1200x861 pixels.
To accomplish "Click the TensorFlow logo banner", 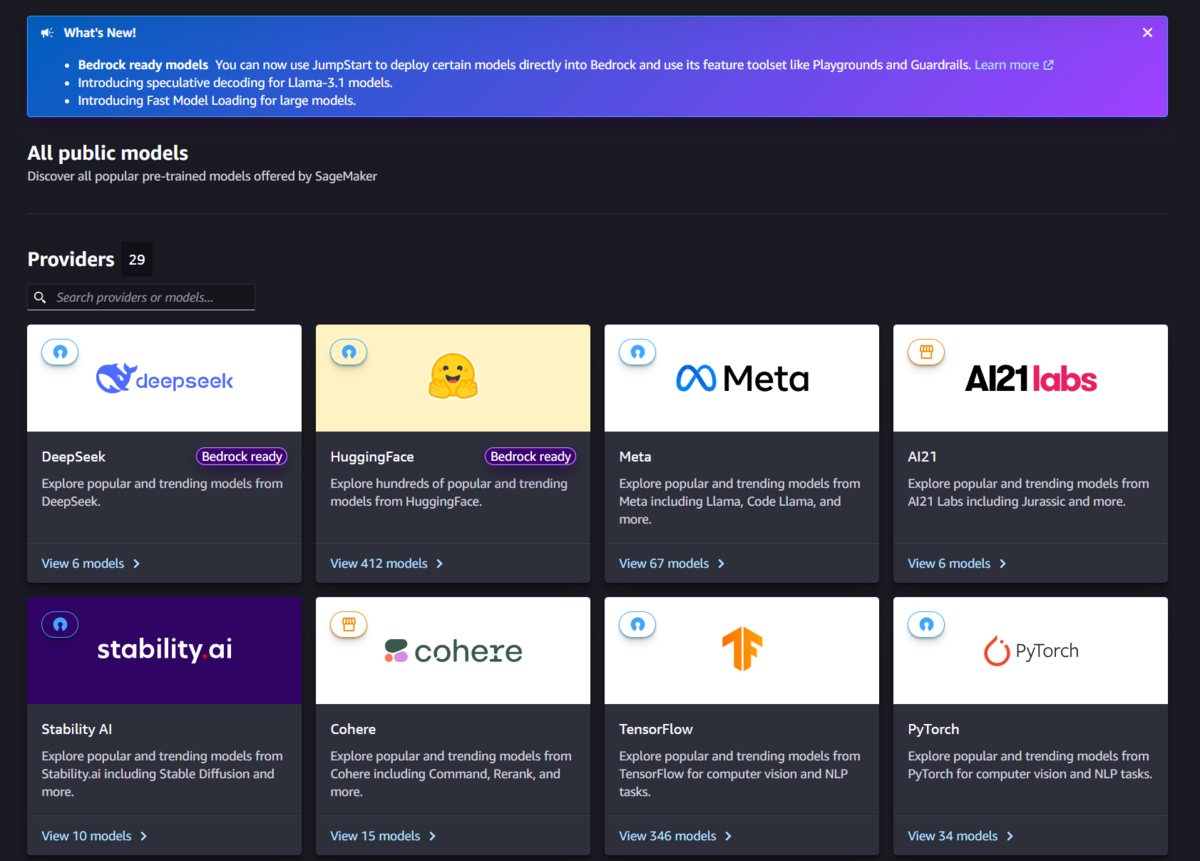I will click(742, 651).
